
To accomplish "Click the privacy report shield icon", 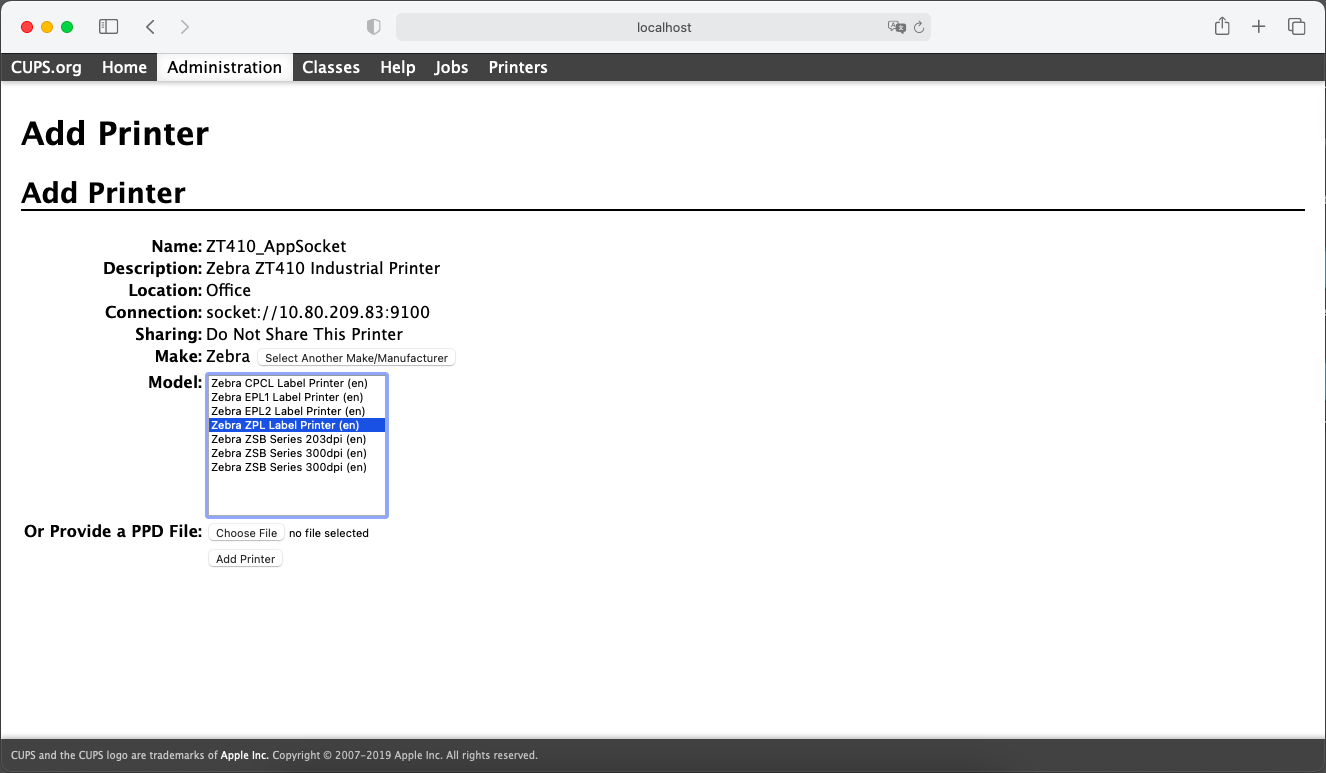I will (x=374, y=27).
